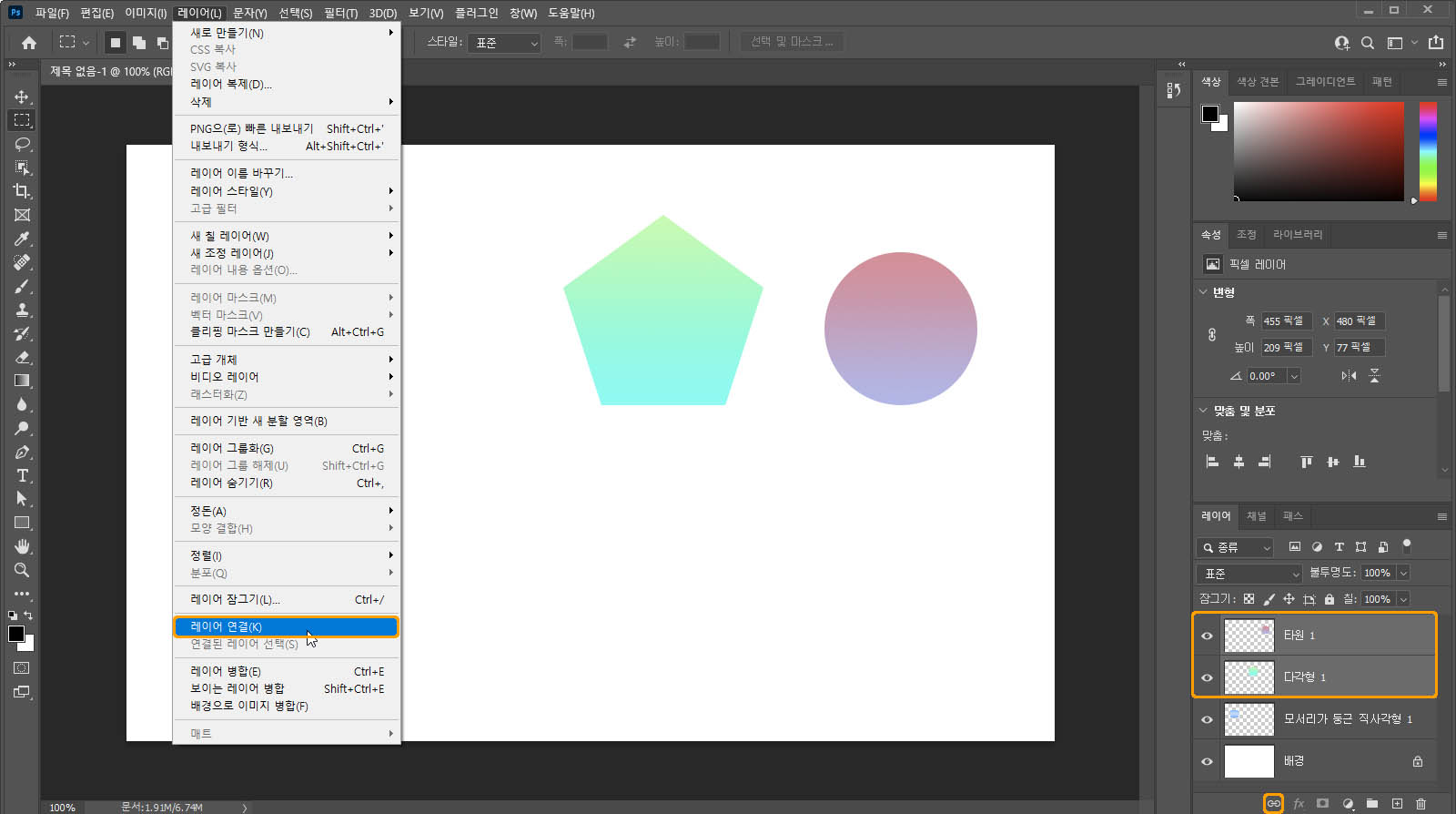Click the X 480 픽셀 field

coord(1359,321)
